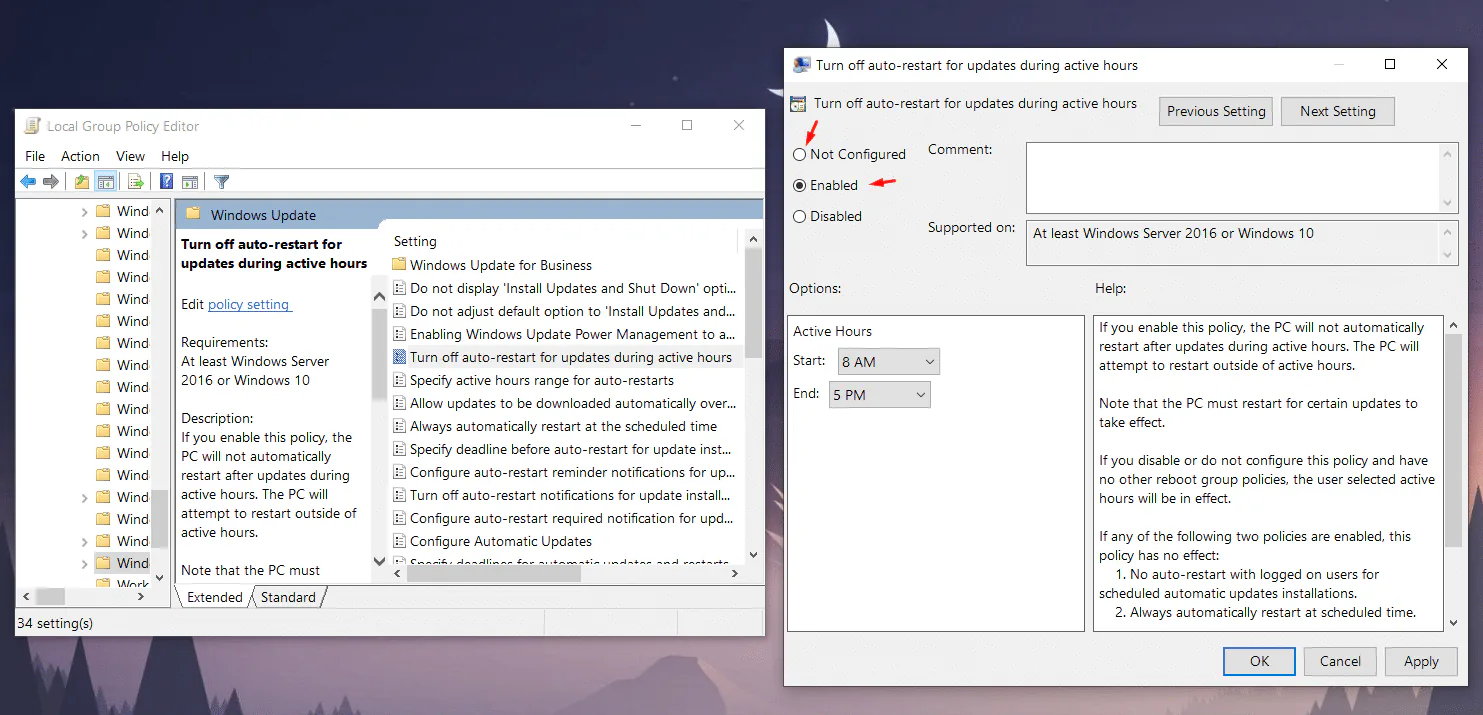Click the Up One Level folder toolbar icon
The image size is (1483, 715).
[x=82, y=182]
